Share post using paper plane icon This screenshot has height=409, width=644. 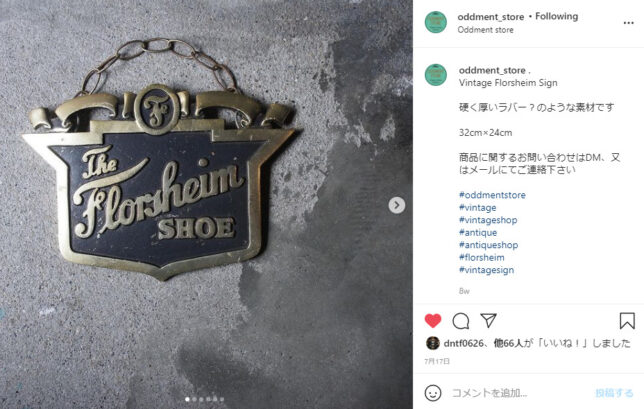[x=489, y=321]
